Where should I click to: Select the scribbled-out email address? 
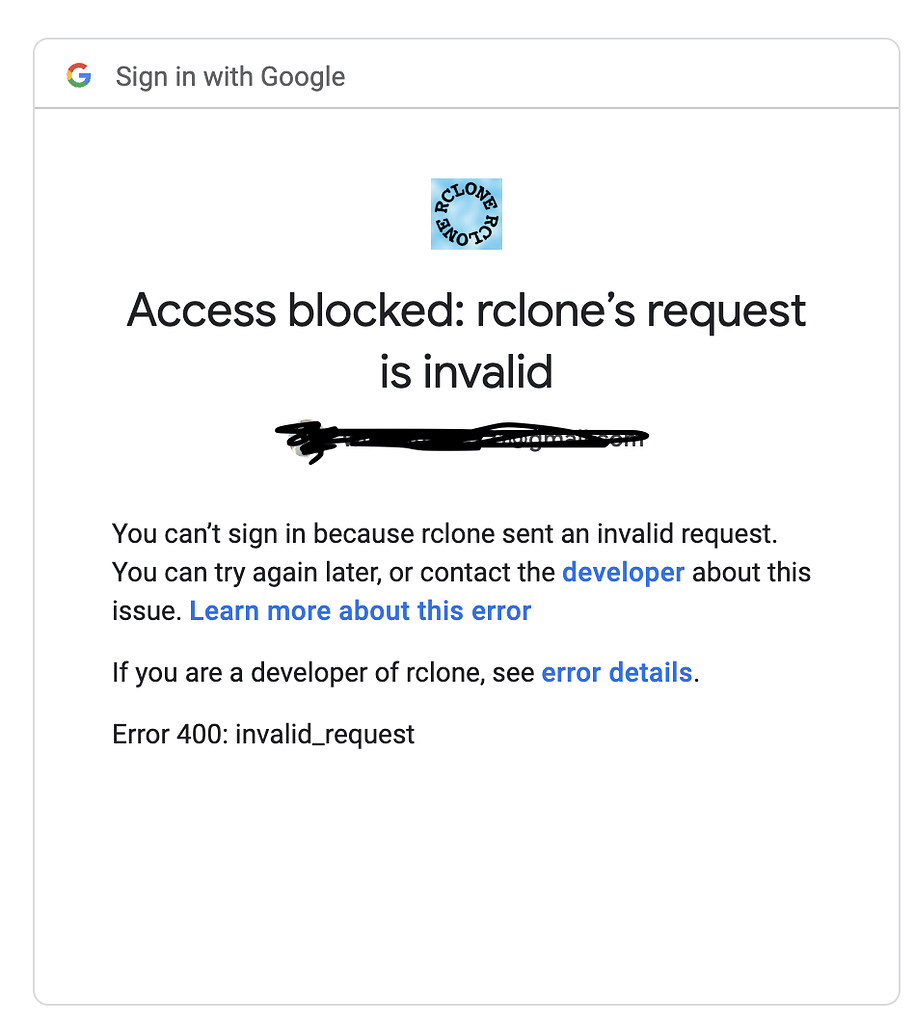pyautogui.click(x=470, y=440)
